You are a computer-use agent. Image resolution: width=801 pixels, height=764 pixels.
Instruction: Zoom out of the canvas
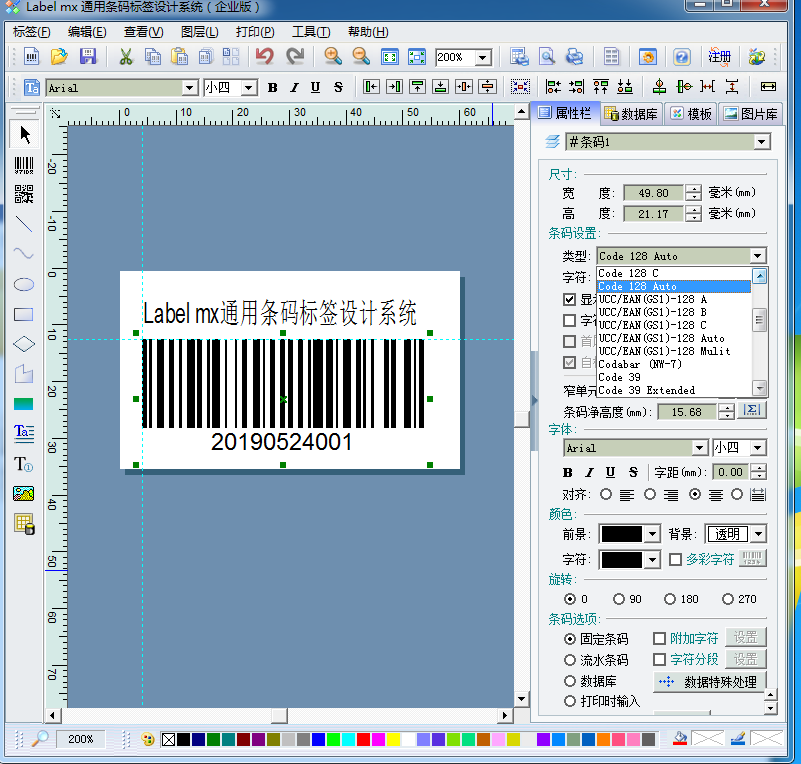tap(361, 57)
